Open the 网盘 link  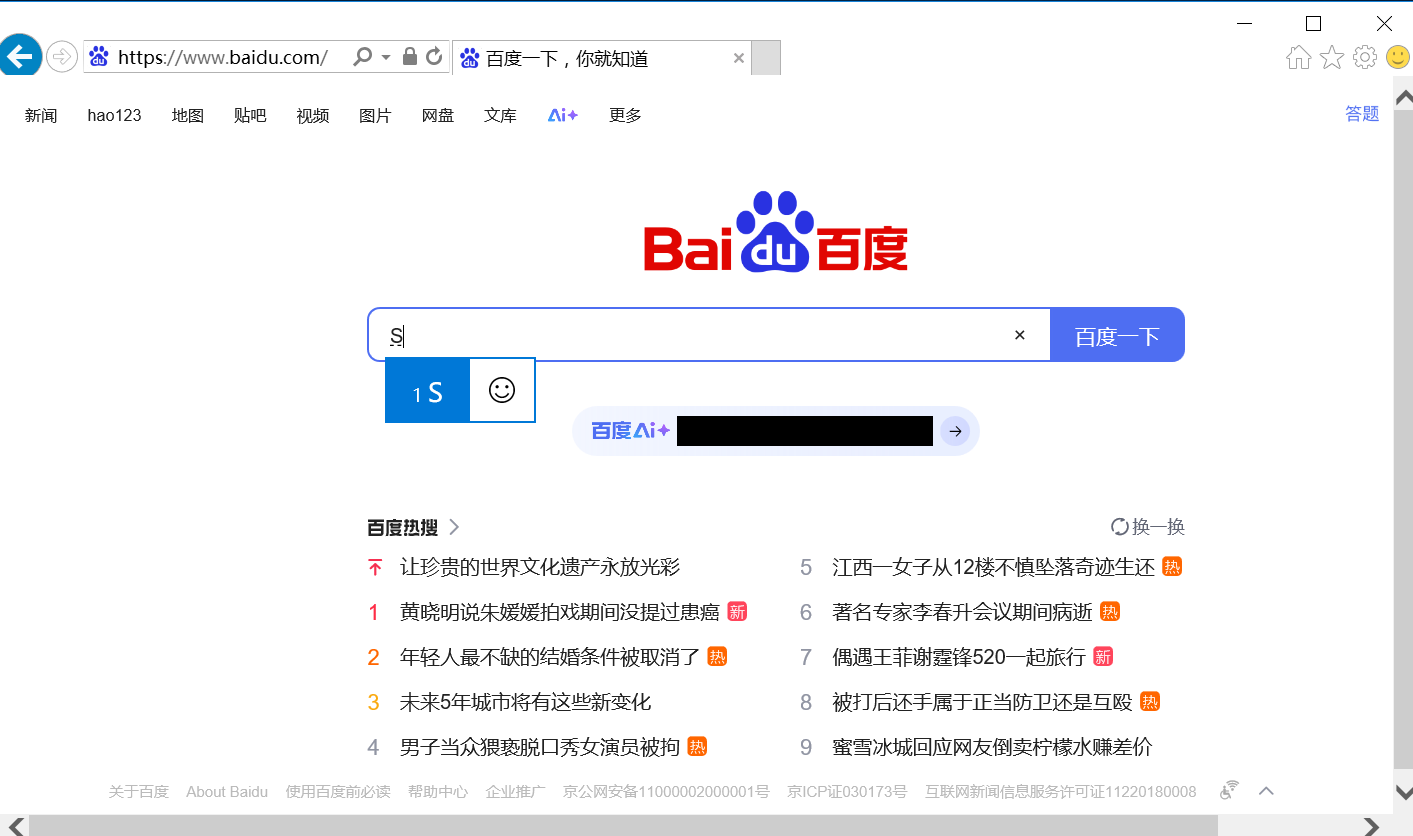pos(438,115)
